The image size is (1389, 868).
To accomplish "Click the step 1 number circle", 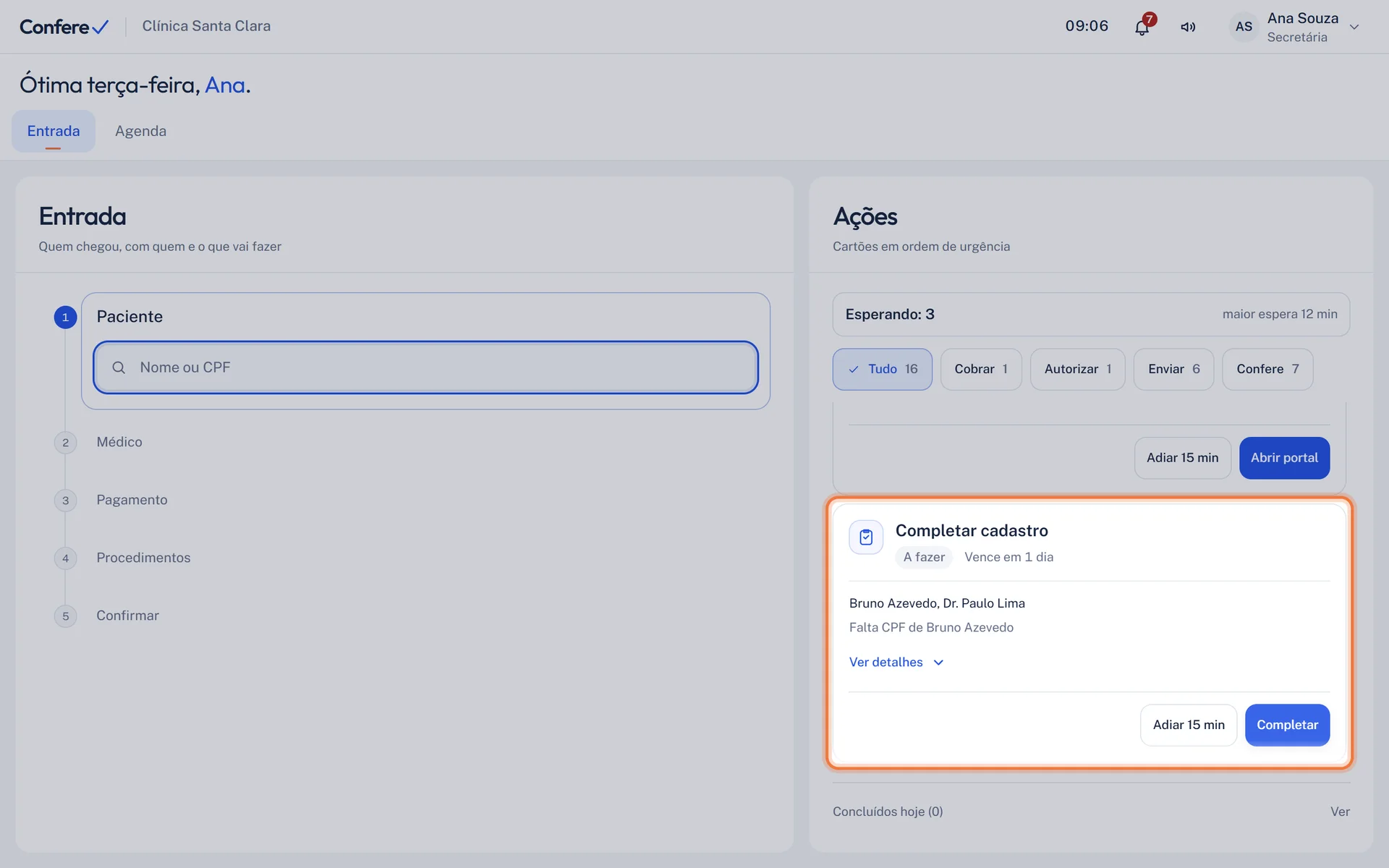I will [x=65, y=317].
